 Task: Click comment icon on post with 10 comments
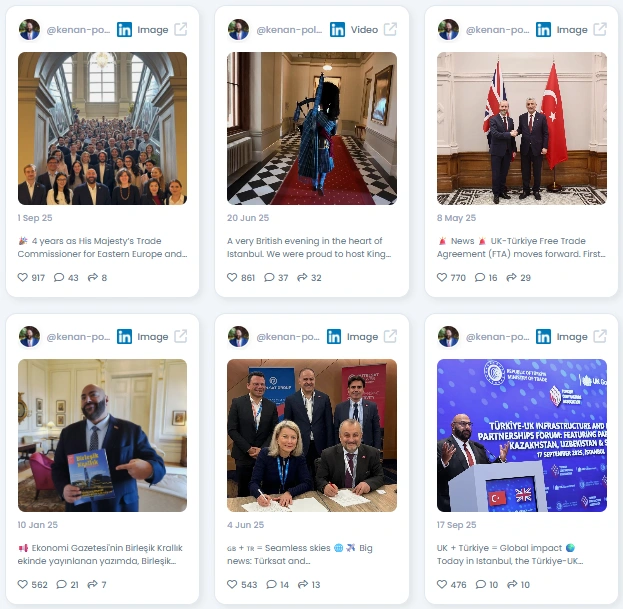(481, 584)
